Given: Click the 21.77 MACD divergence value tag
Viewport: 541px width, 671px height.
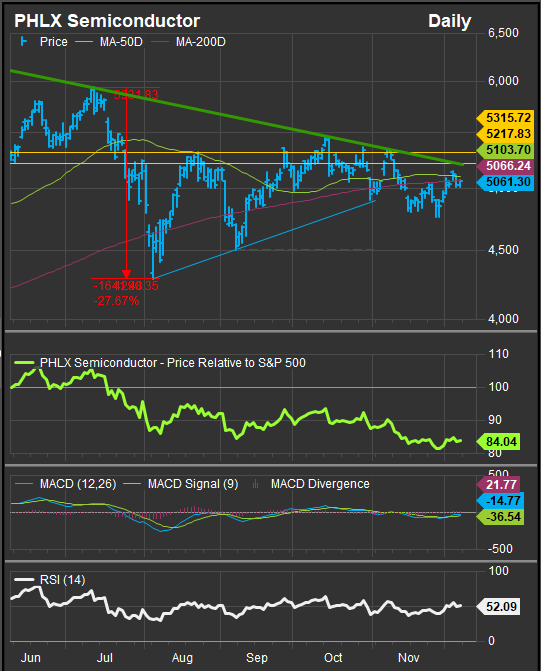Looking at the screenshot, I should 498,484.
